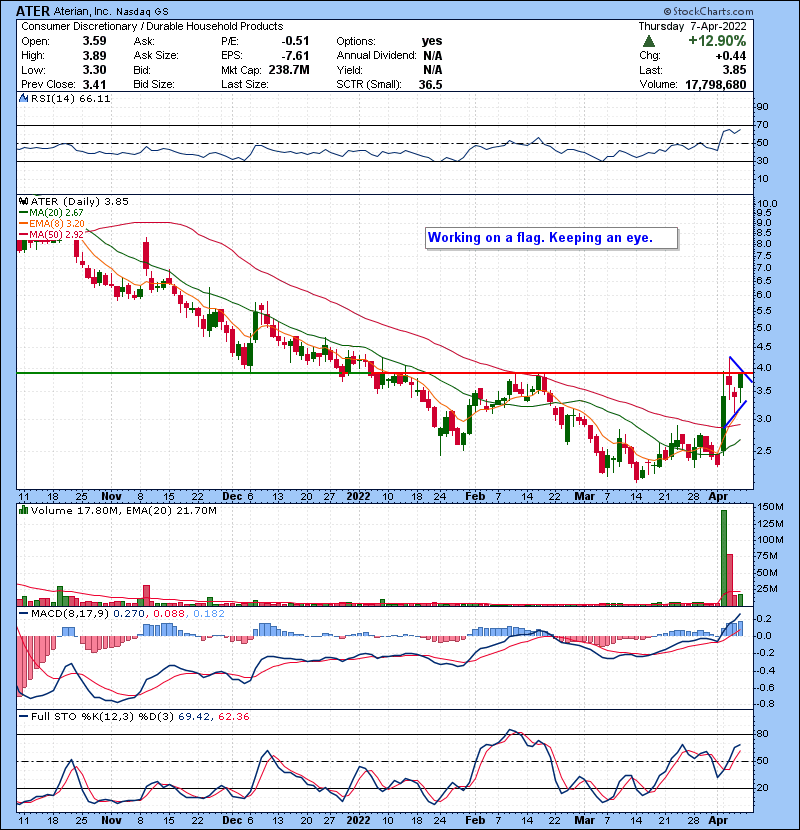
Task: Click the Bid Size label
Action: pos(154,85)
